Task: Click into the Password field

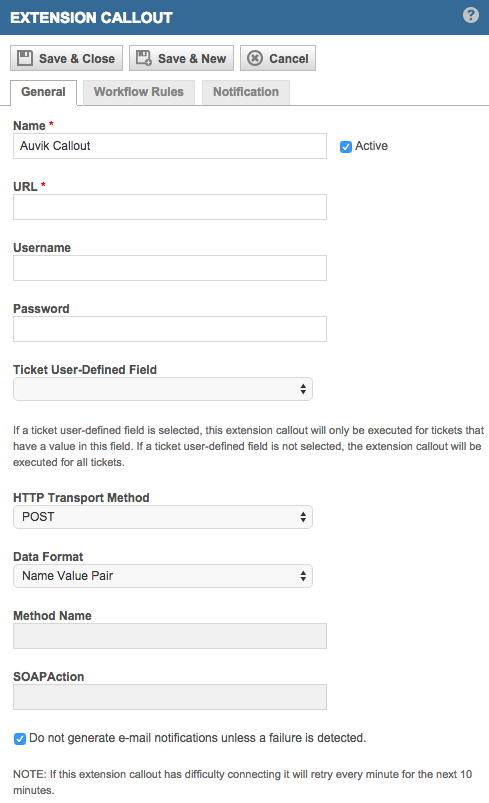Action: coord(170,329)
